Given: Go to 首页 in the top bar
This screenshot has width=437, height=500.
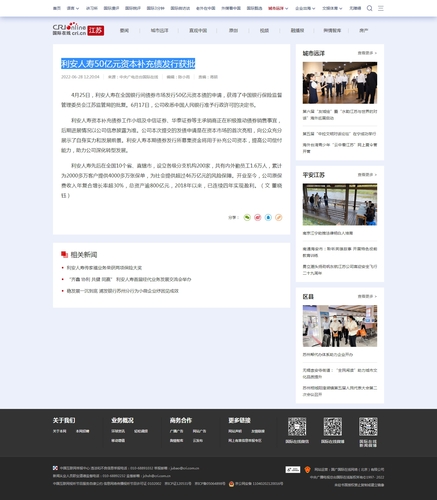Looking at the screenshot, I should (x=57, y=8).
